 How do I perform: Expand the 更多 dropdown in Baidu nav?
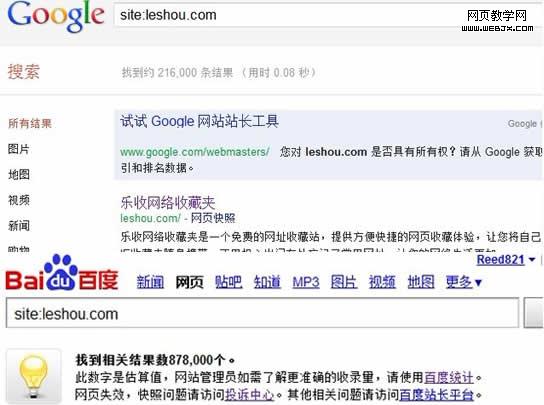(x=464, y=282)
